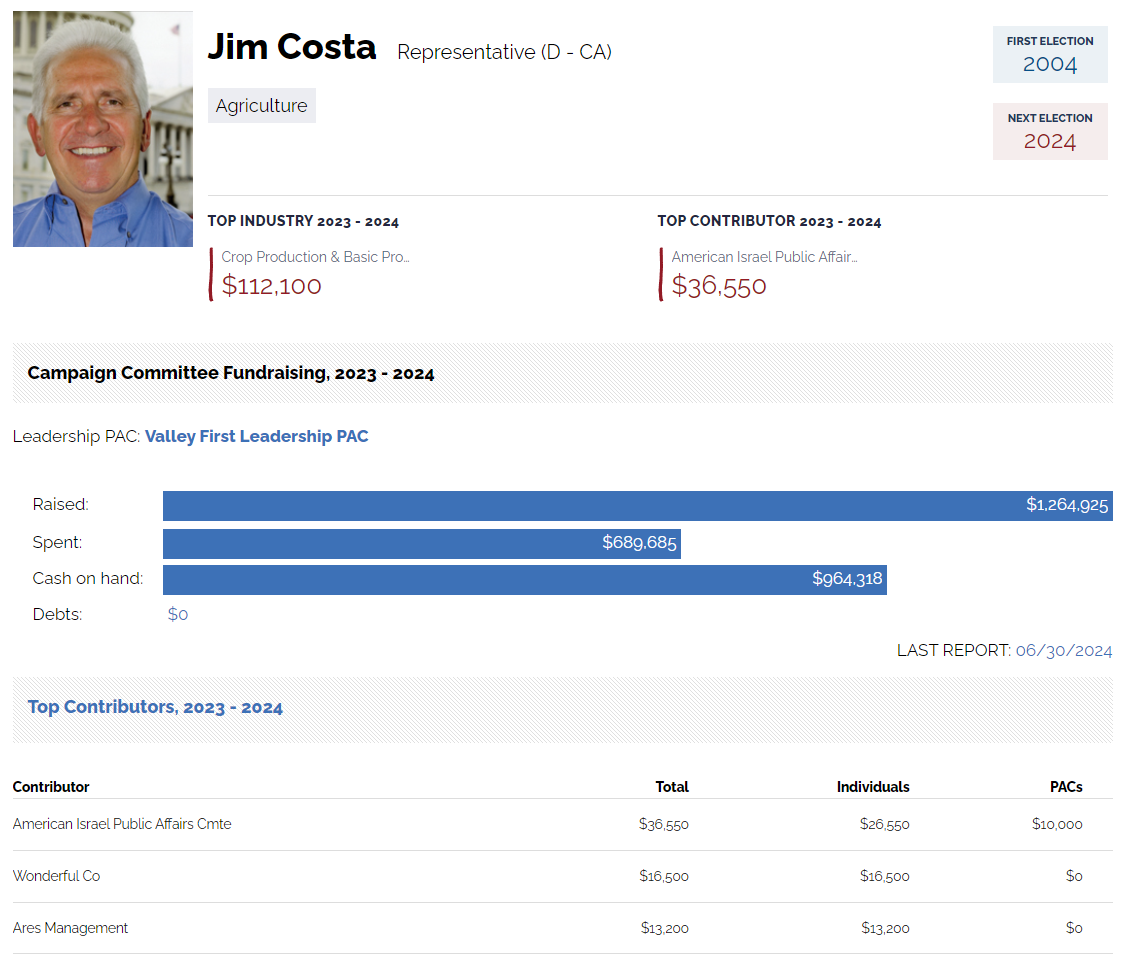This screenshot has height=960, width=1142.
Task: Sort by the Individuals column header
Action: point(872,787)
